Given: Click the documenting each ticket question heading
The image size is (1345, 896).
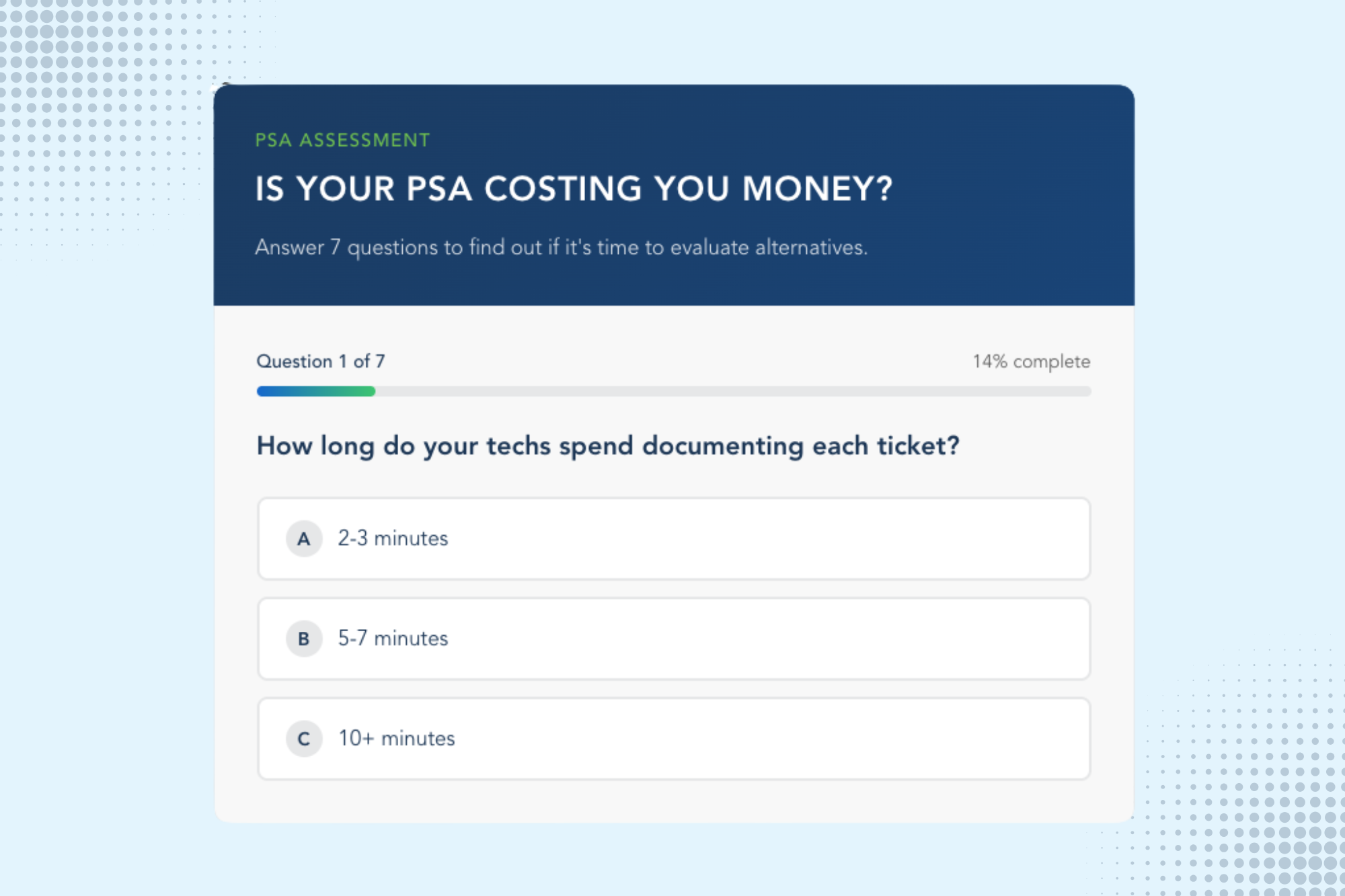Looking at the screenshot, I should 607,444.
